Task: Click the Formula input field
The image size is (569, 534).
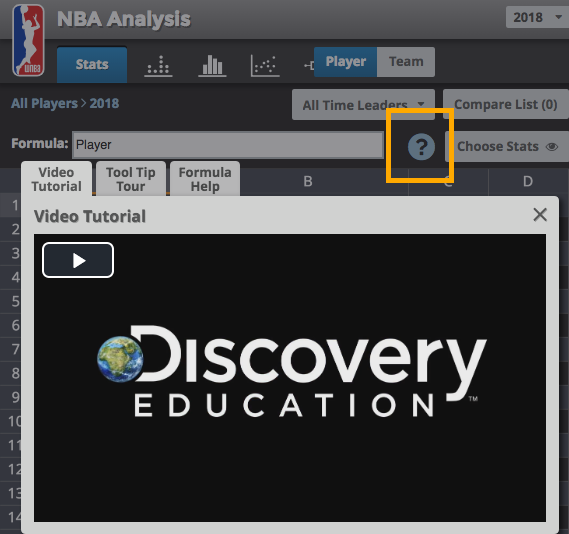Action: tap(228, 145)
